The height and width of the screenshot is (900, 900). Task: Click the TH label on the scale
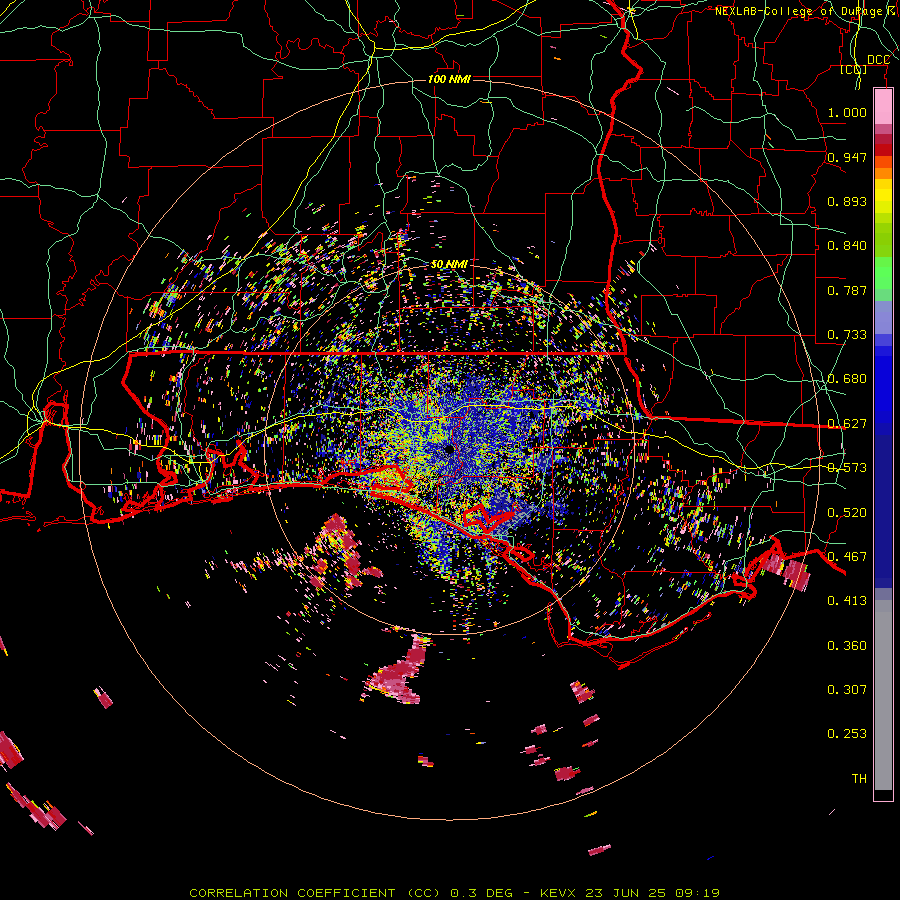[x=859, y=779]
